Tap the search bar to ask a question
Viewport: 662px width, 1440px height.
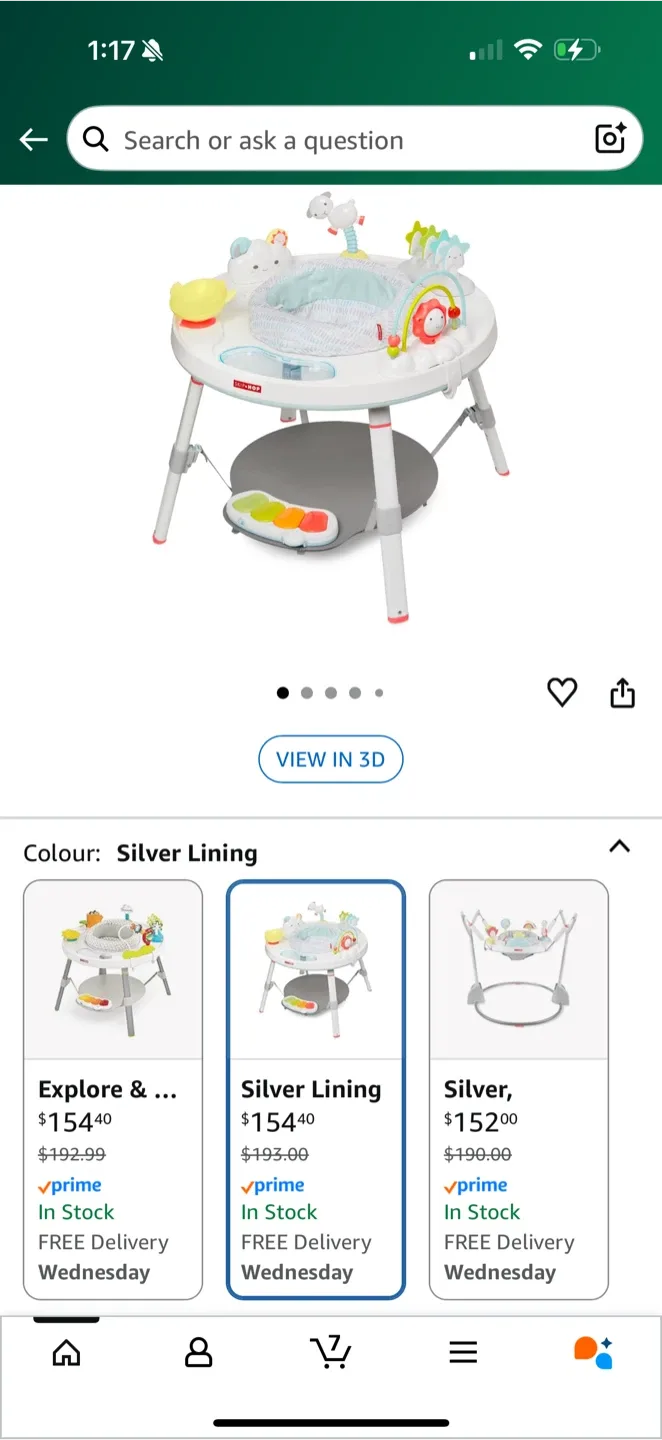(x=300, y=140)
